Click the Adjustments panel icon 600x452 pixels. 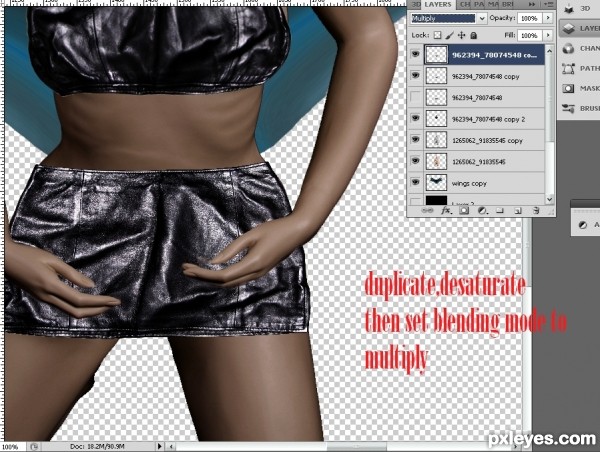[583, 225]
